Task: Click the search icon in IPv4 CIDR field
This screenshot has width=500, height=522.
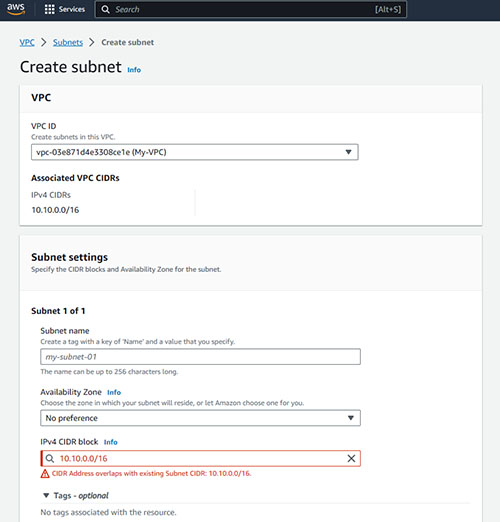Action: (x=50, y=458)
